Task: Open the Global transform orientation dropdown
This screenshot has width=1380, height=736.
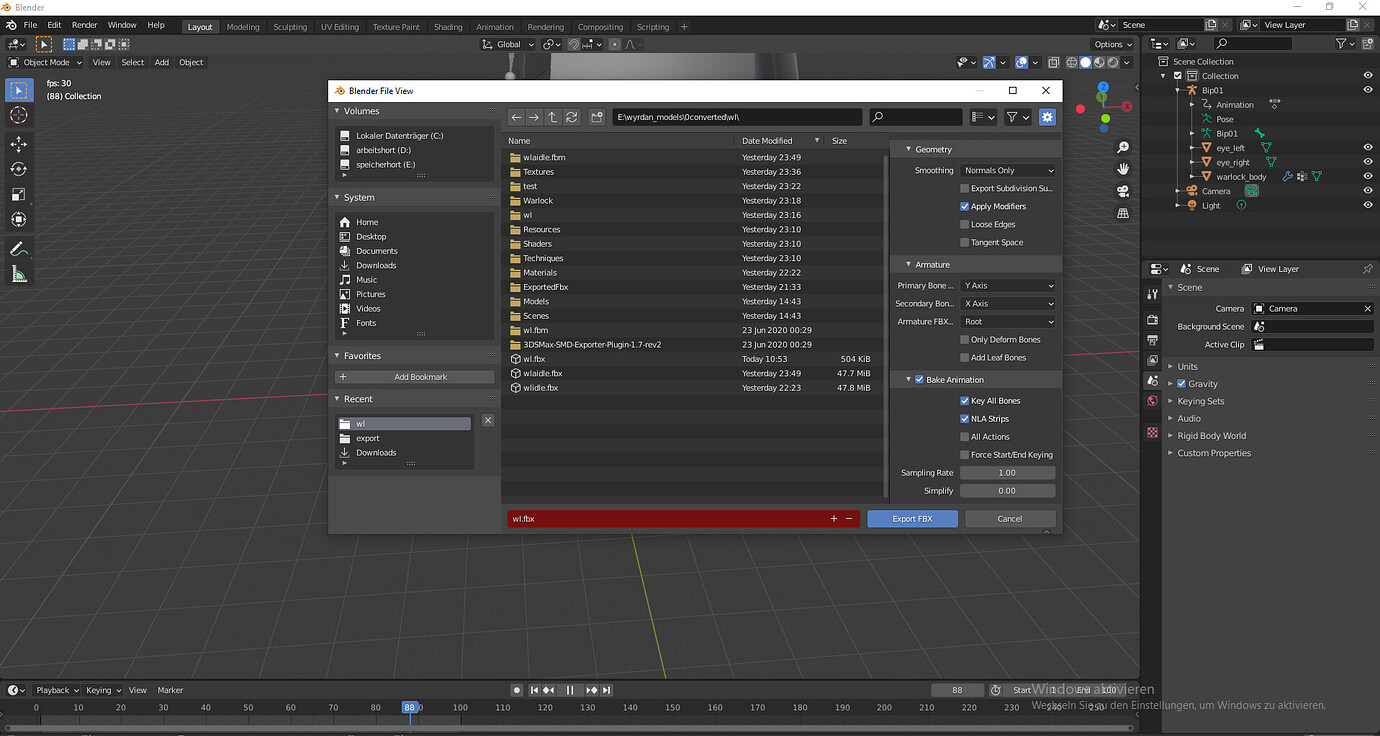Action: tap(508, 44)
